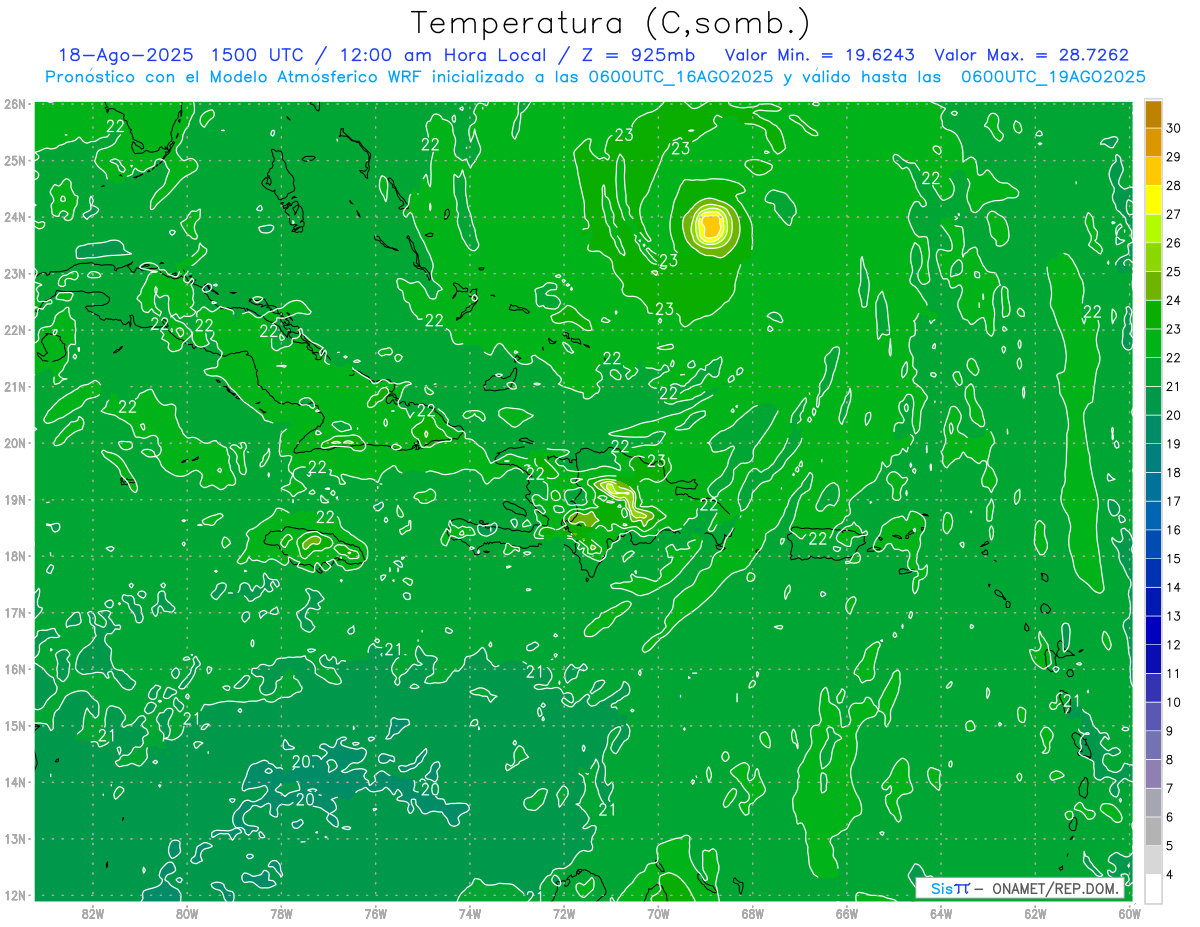Click the '28' label on the color scale
Screen dimensions: 1200x927
click(x=1173, y=185)
